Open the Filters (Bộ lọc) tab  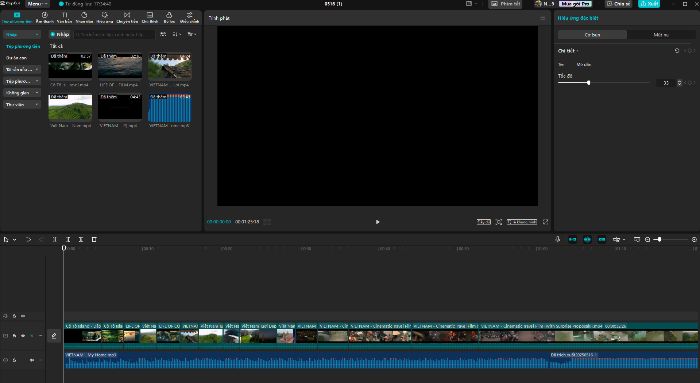(169, 17)
